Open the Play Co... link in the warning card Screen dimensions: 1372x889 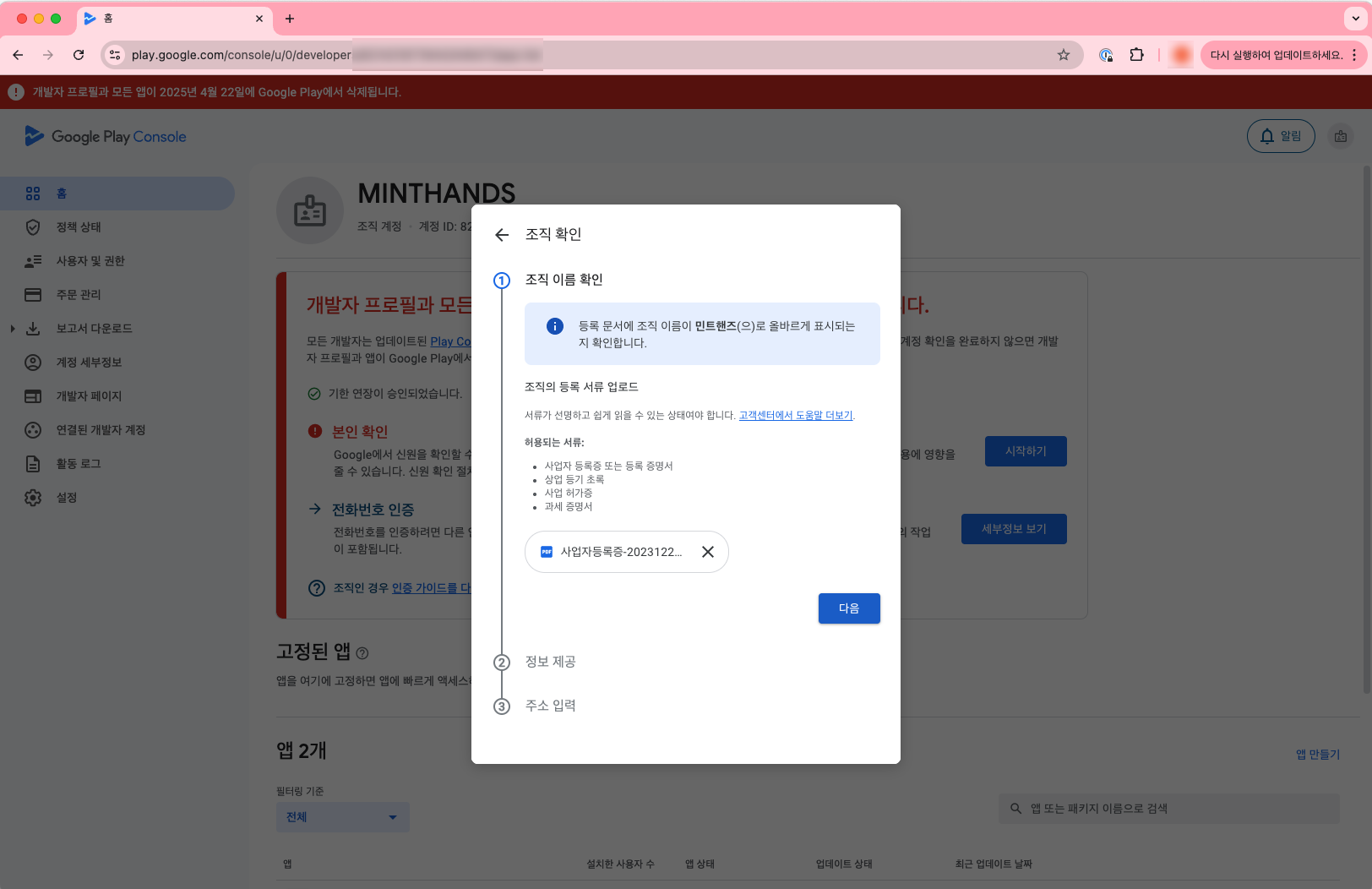click(x=450, y=341)
